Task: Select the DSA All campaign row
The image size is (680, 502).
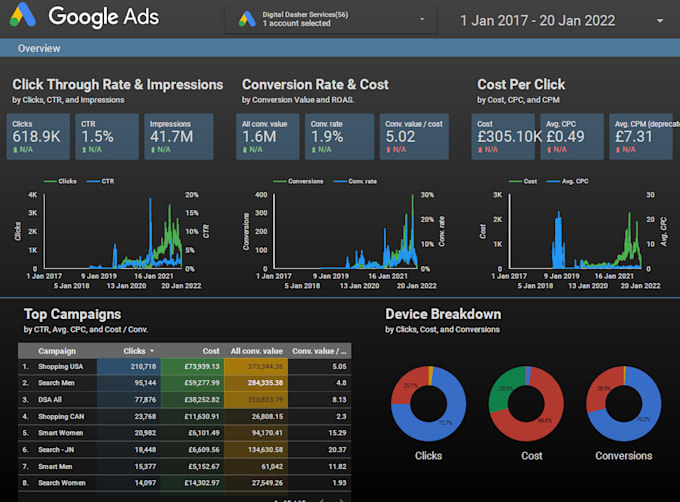Action: [x=185, y=400]
